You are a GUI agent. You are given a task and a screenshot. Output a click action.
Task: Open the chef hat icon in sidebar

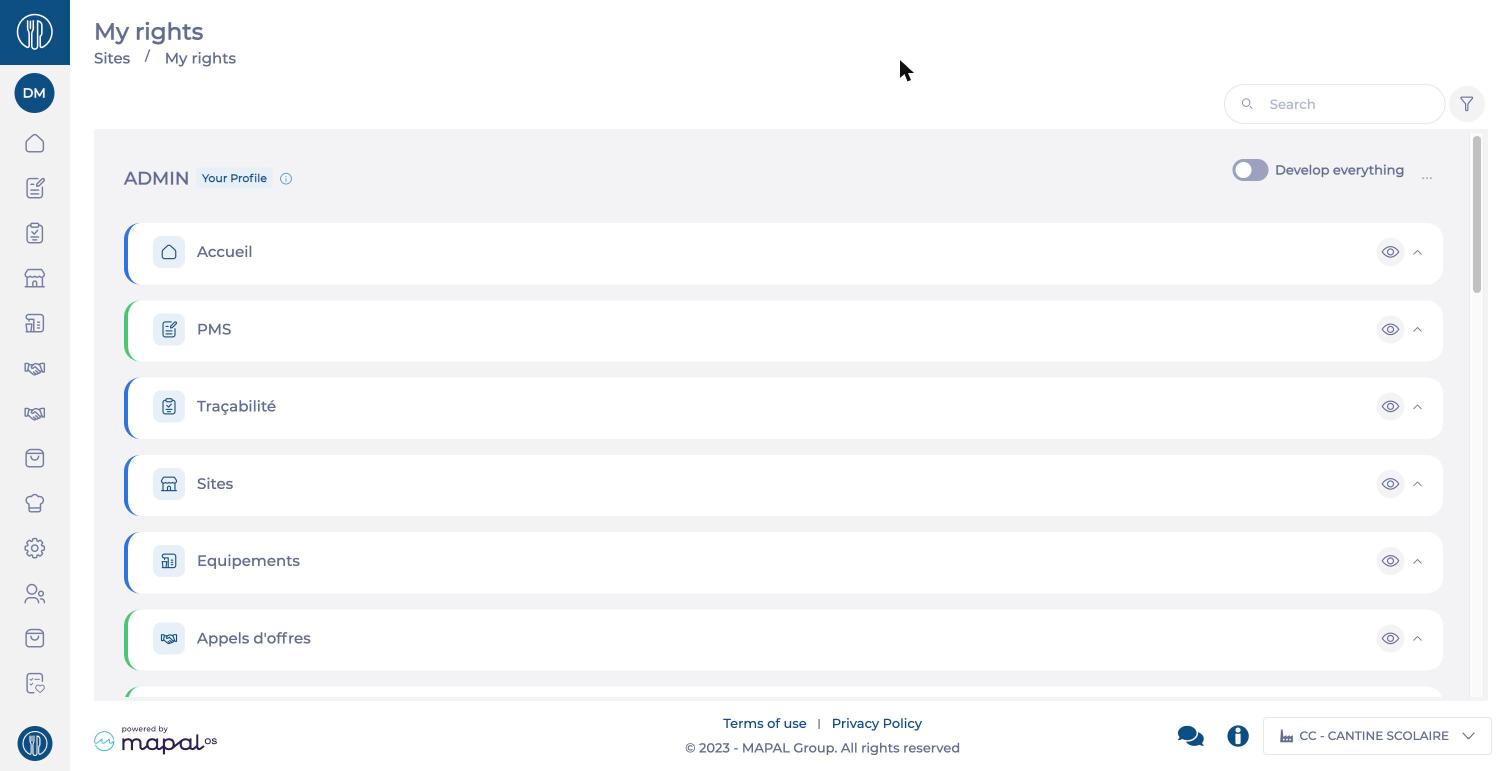[x=34, y=503]
